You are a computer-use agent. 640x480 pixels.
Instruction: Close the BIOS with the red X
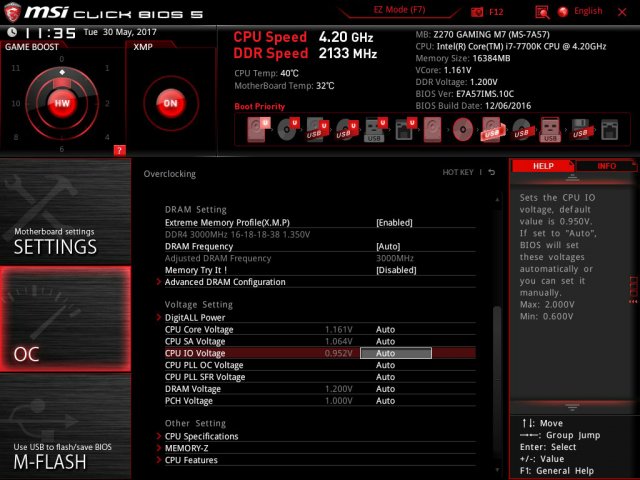click(x=622, y=12)
